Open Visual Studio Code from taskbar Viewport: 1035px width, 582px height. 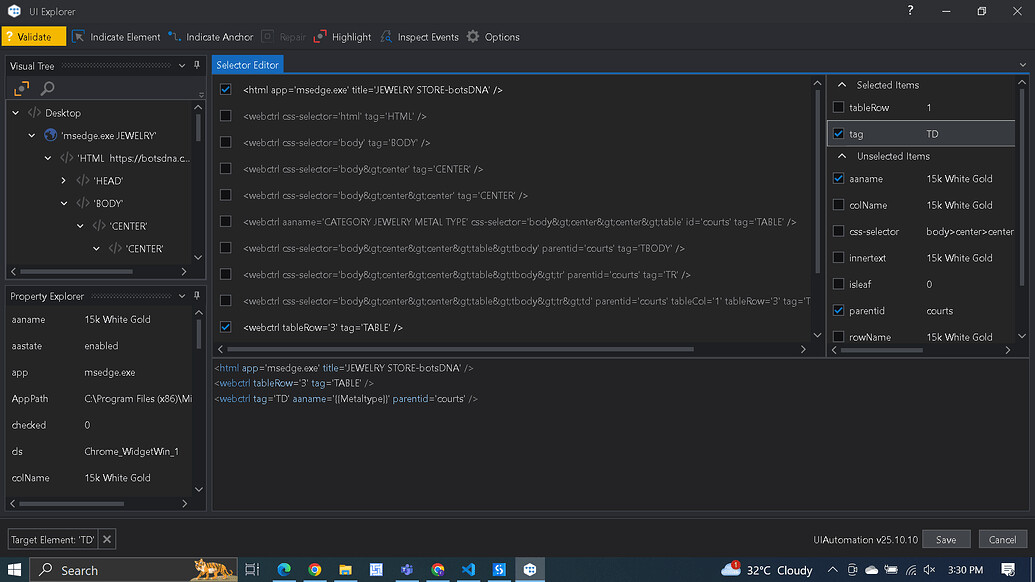point(468,569)
